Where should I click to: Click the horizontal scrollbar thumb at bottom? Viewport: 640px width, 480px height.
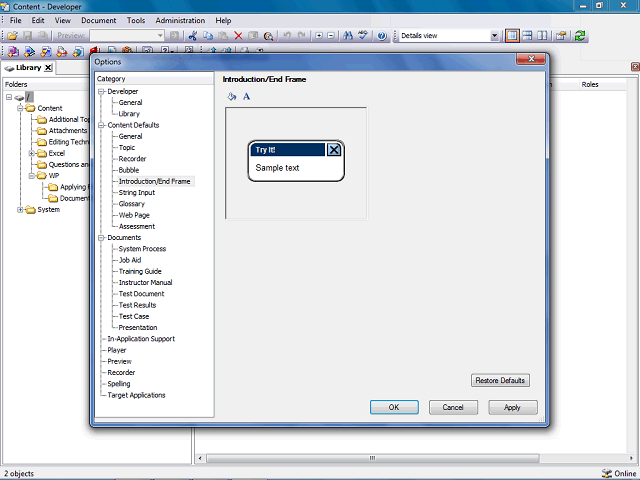pos(372,458)
